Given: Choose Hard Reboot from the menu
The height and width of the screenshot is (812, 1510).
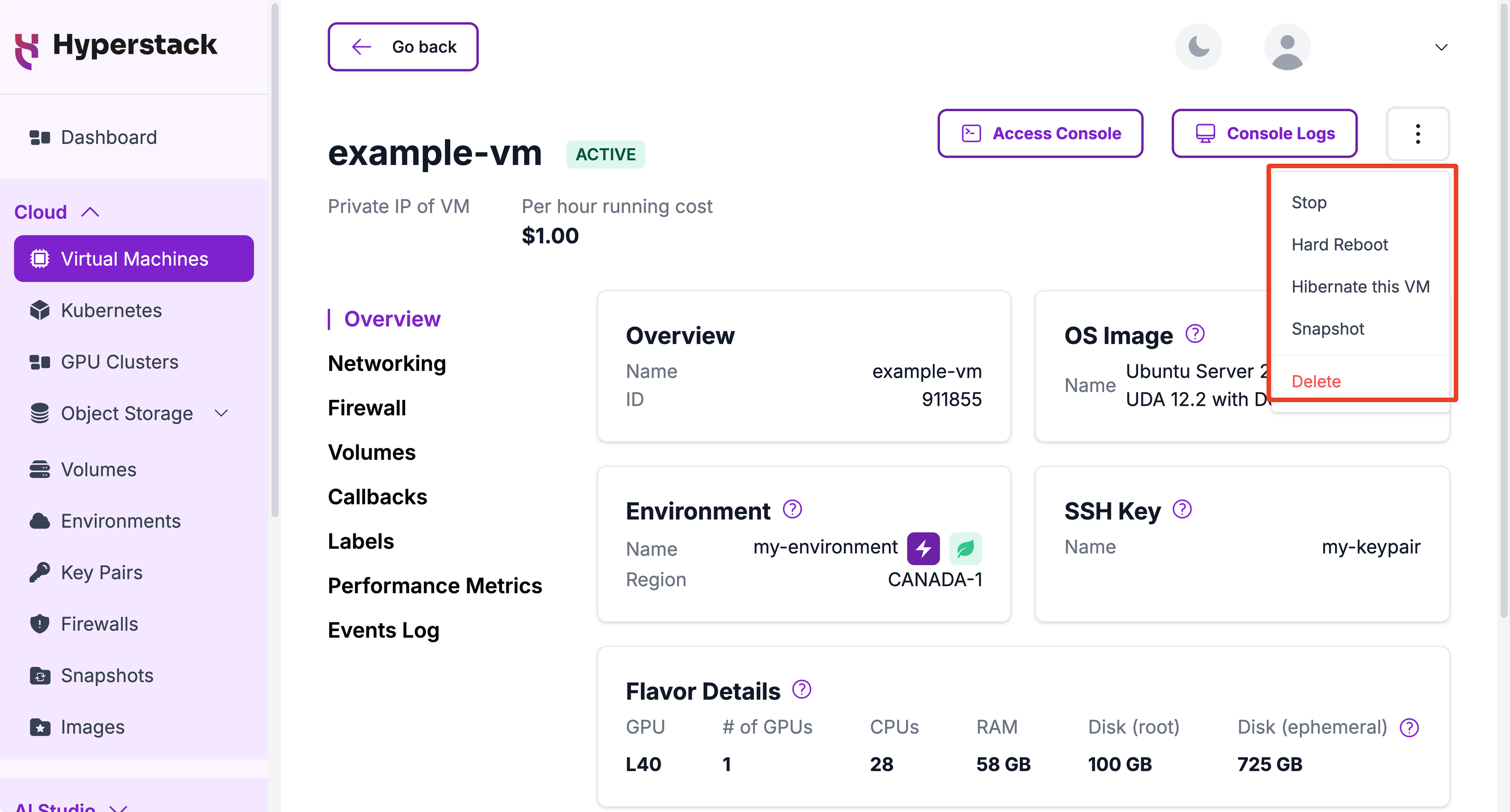Looking at the screenshot, I should click(1340, 244).
